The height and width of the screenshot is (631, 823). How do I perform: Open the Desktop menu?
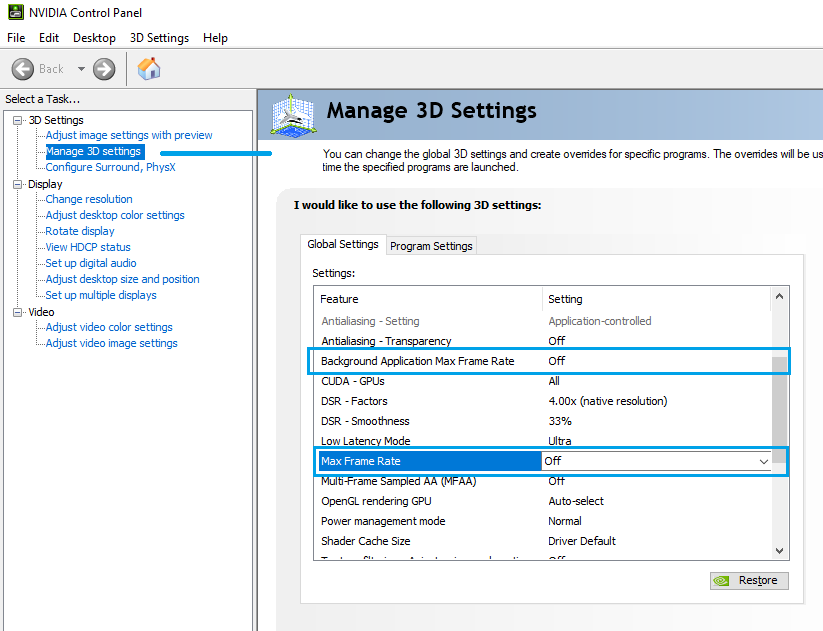coord(94,38)
